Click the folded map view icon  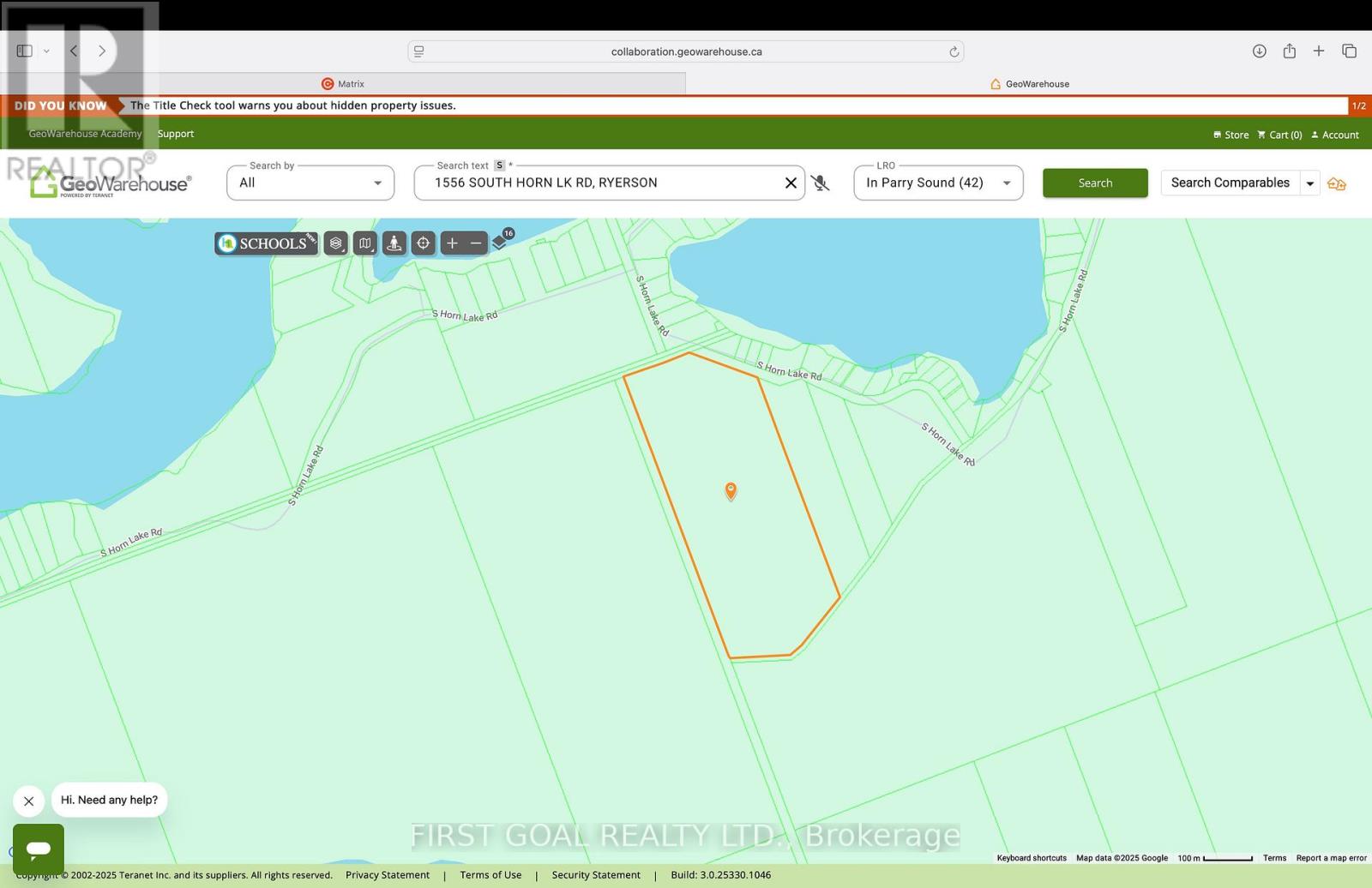tap(365, 243)
